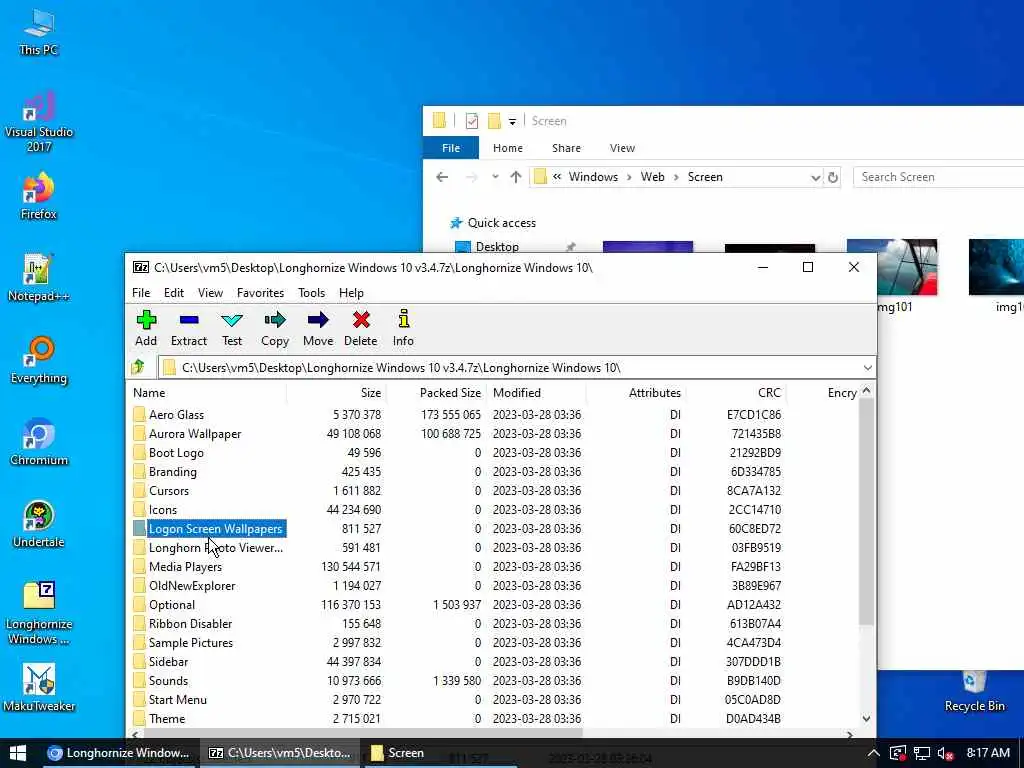Click the muted volume icon in the tray
Screen dimensions: 1024x768
946,754
